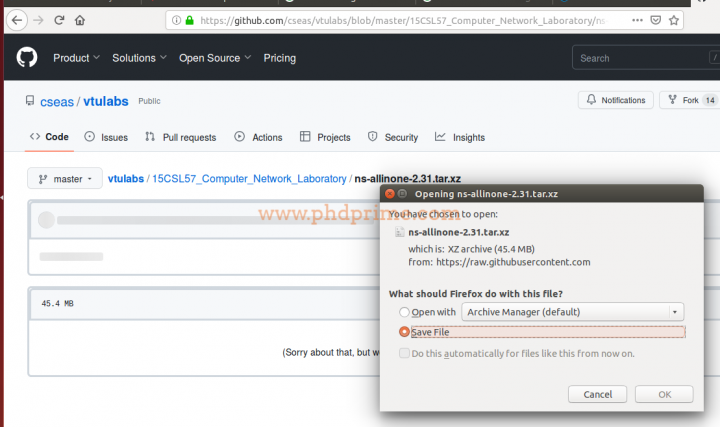Select the Save File radio option

click(x=404, y=332)
